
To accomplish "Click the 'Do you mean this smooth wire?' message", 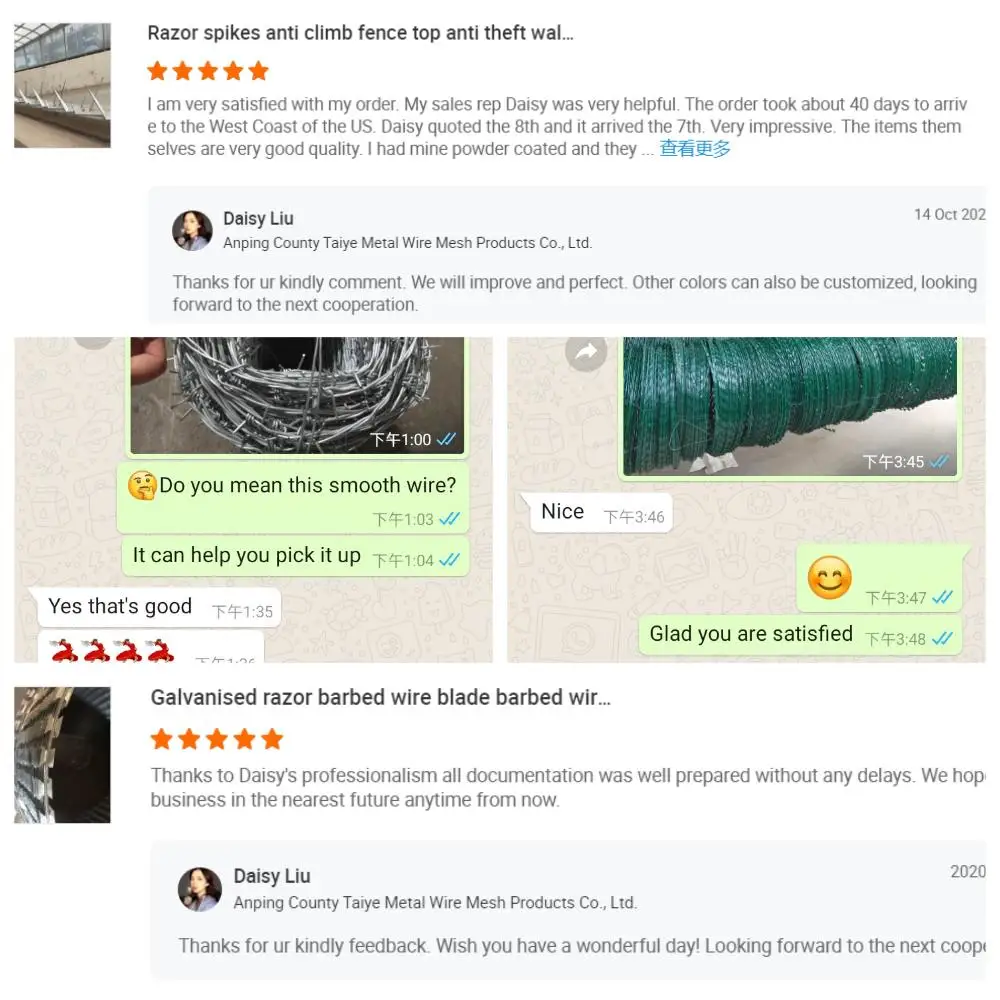I will click(293, 497).
